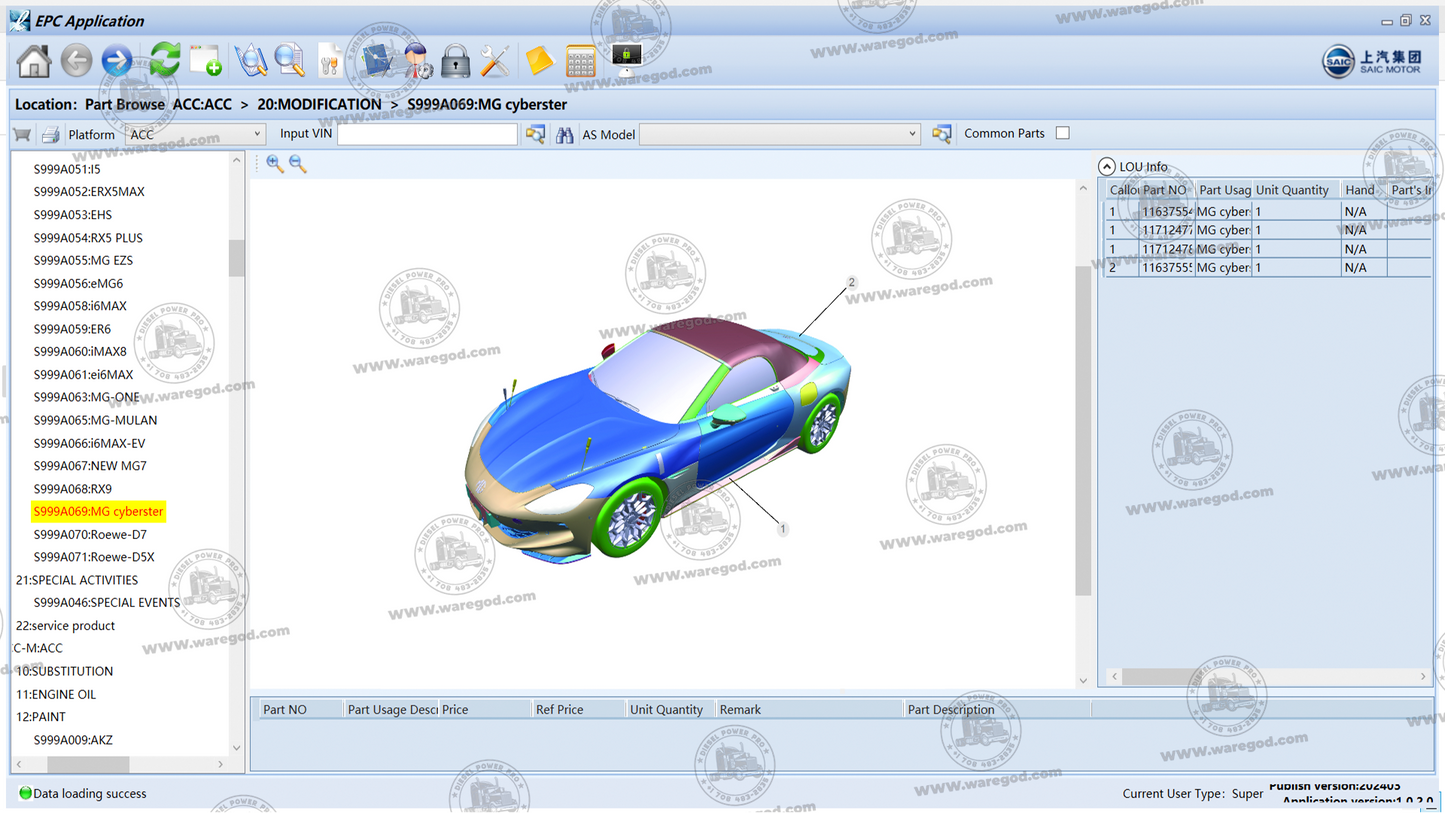Open the map magnifier part browse icon
1445x813 pixels.
point(250,61)
